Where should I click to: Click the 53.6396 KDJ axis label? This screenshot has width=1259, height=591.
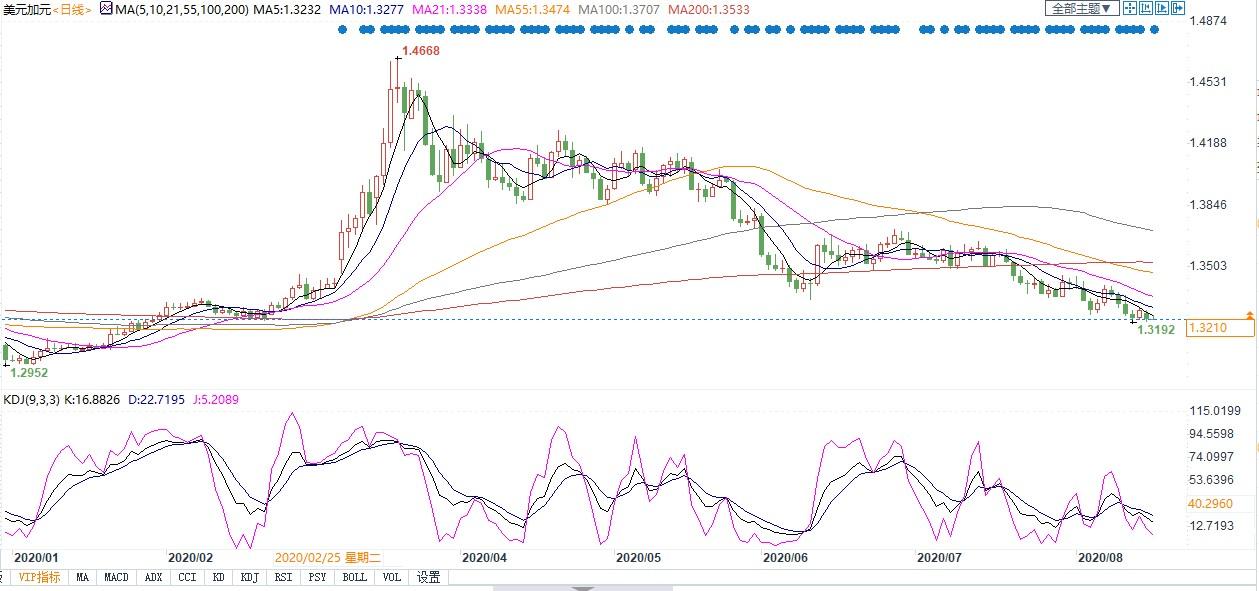pos(1210,479)
